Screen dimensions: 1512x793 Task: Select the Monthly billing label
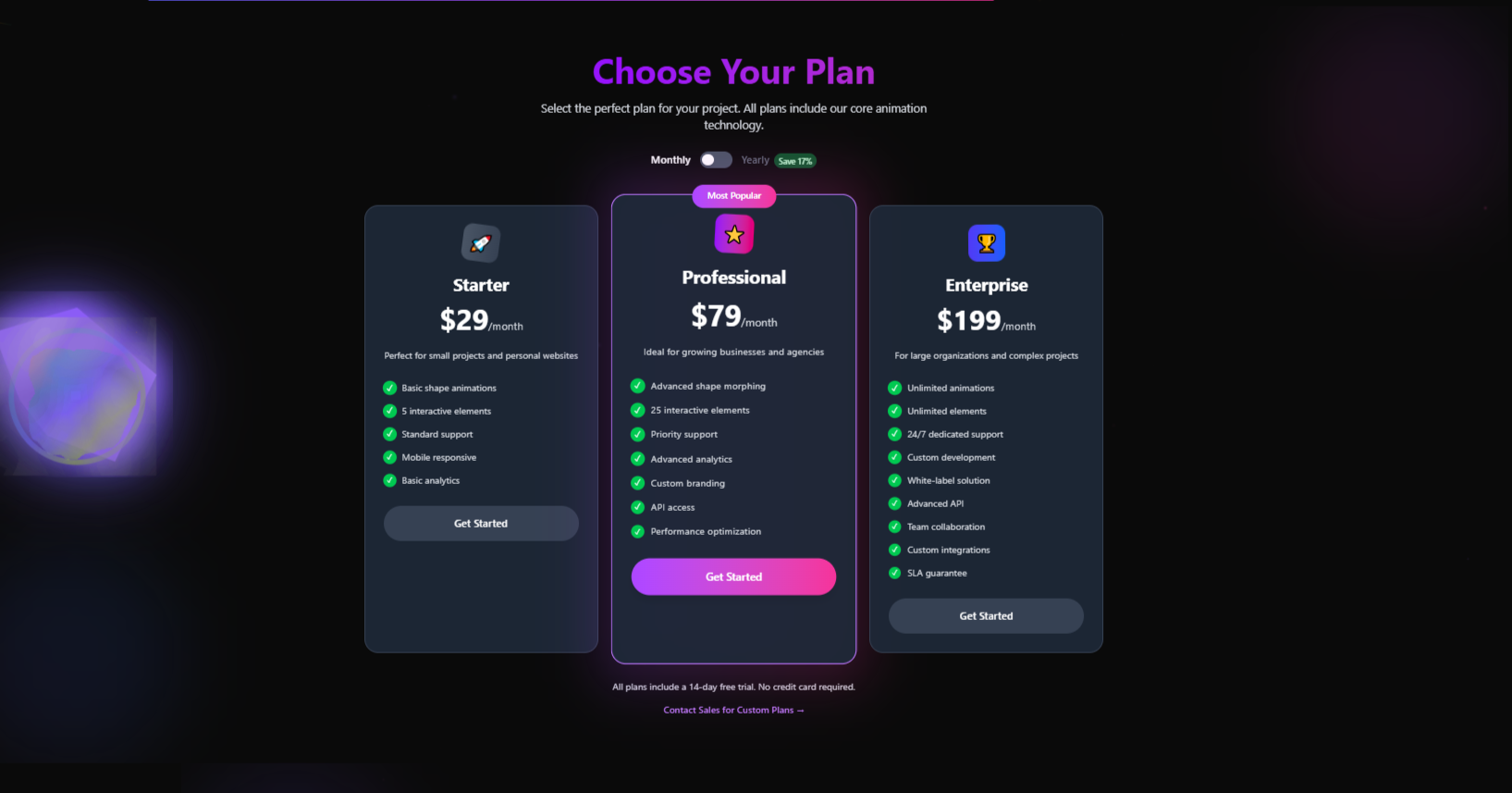(x=670, y=160)
